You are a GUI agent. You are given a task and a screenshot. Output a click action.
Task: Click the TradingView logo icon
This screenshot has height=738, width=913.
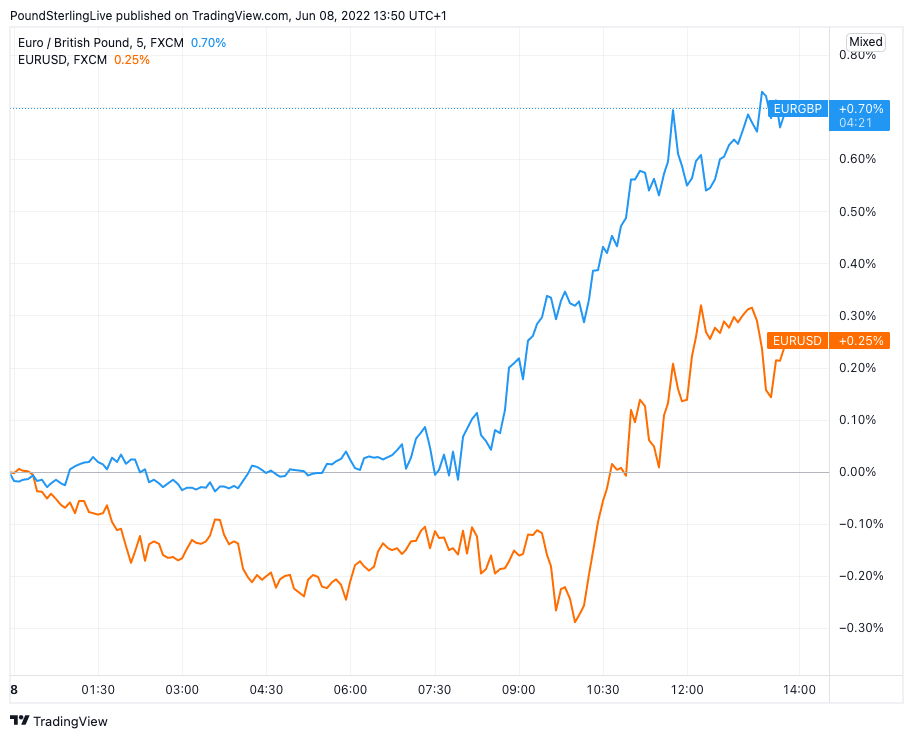tap(19, 721)
